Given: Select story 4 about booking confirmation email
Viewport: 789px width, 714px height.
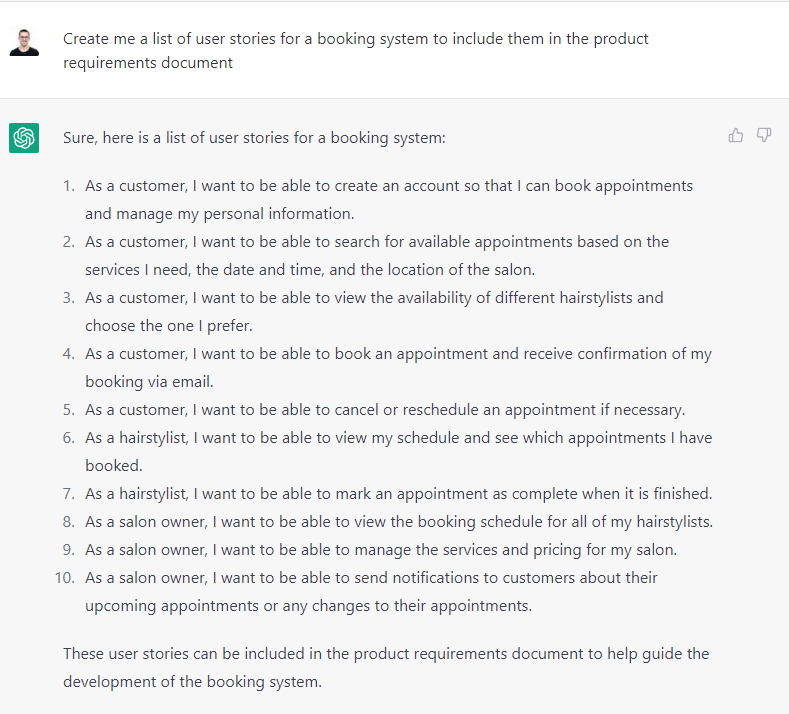Looking at the screenshot, I should [399, 367].
